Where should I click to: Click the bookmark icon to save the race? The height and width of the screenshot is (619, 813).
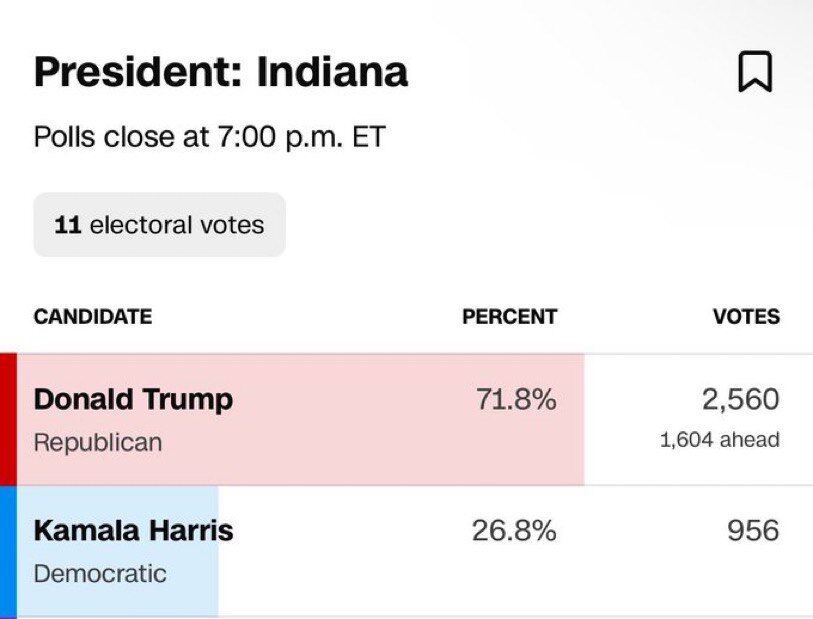coord(755,72)
